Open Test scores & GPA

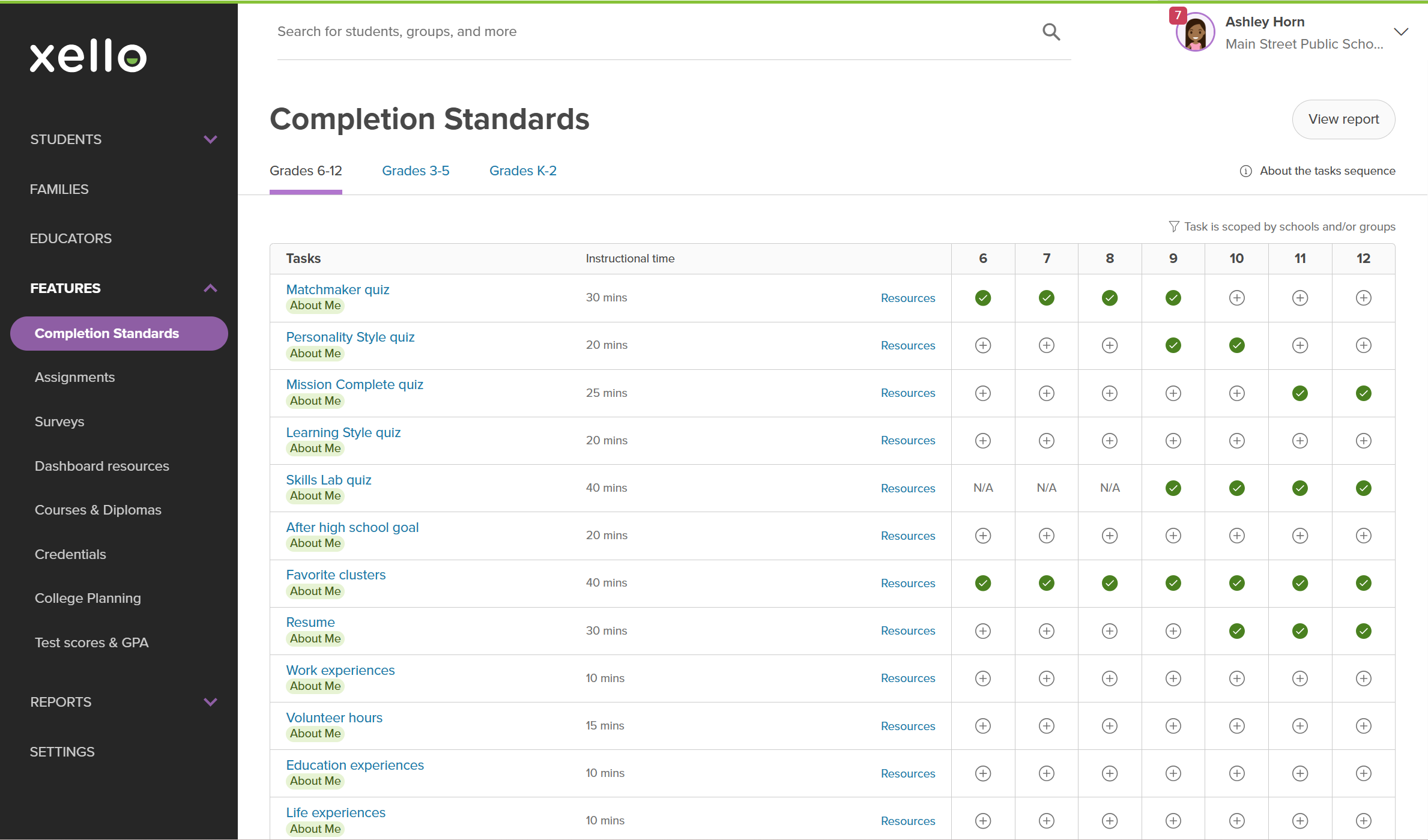(91, 643)
